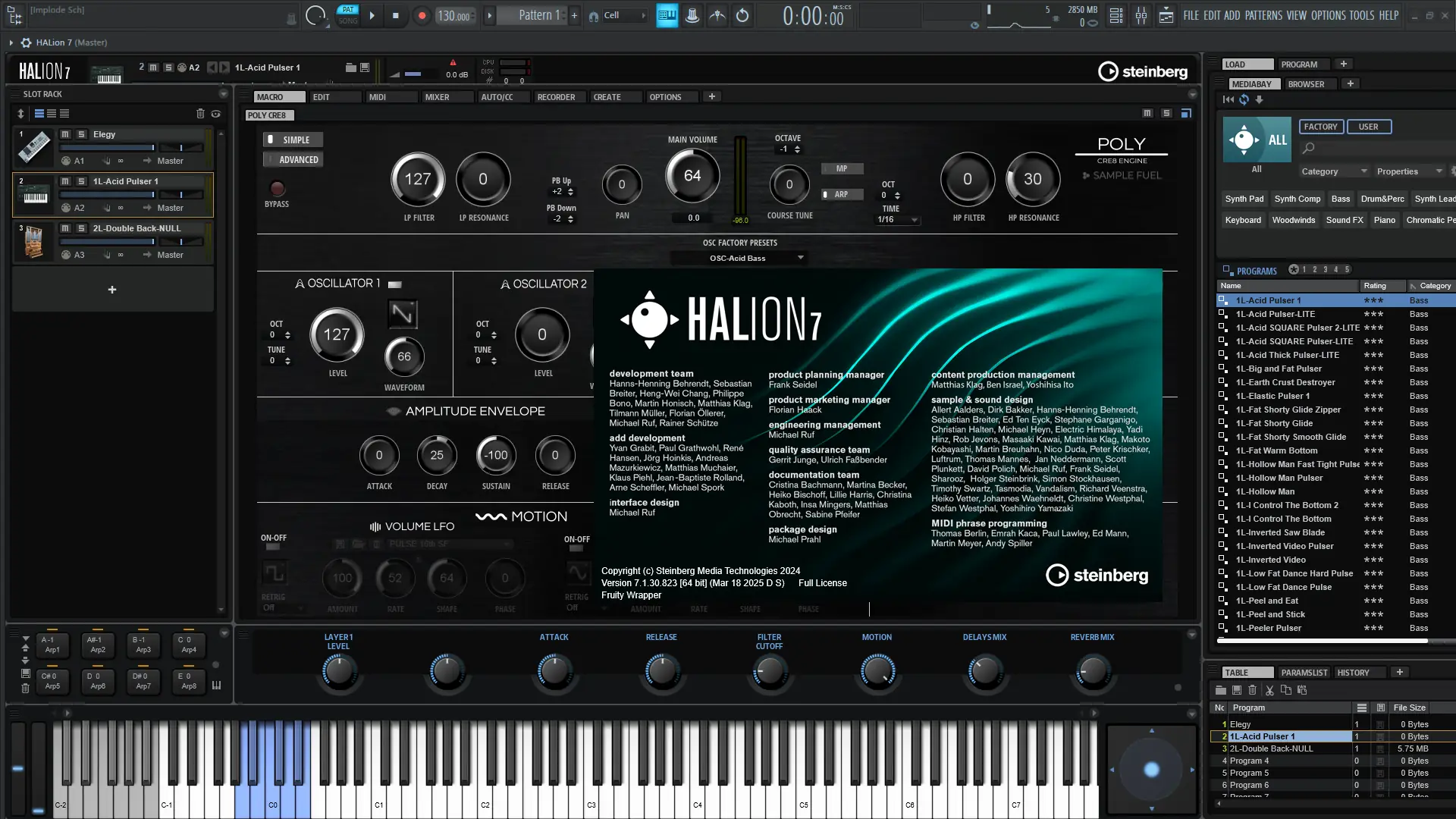The width and height of the screenshot is (1456, 819).
Task: Open the mixer icon in the toolbar
Action: (1141, 15)
